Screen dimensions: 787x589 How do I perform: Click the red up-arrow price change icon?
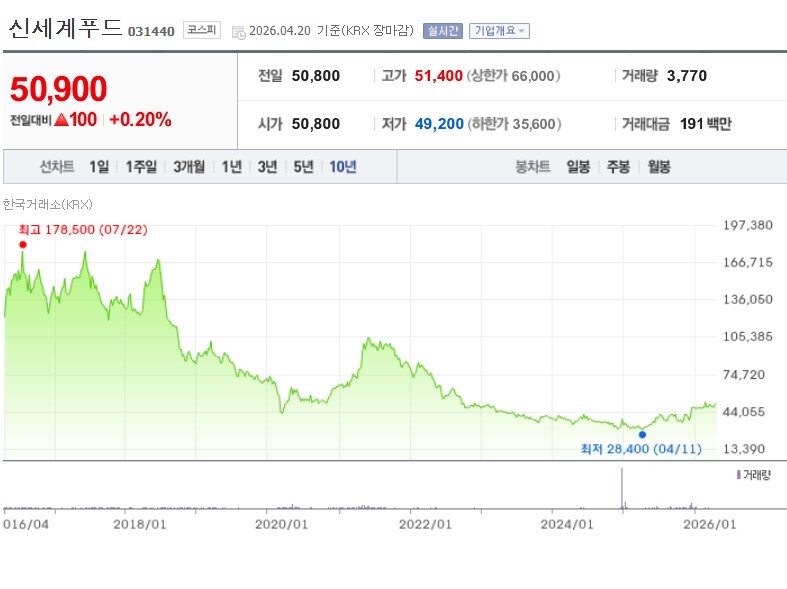[x=61, y=120]
